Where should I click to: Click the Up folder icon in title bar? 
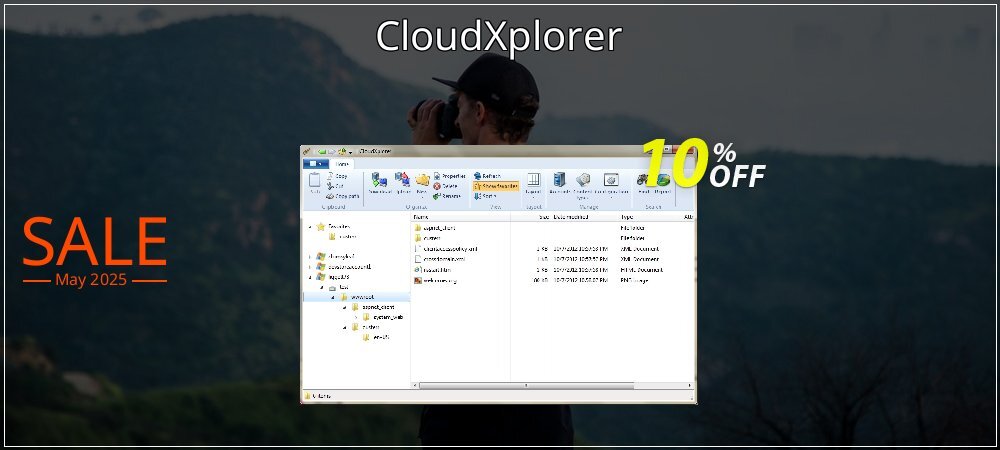pyautogui.click(x=342, y=152)
